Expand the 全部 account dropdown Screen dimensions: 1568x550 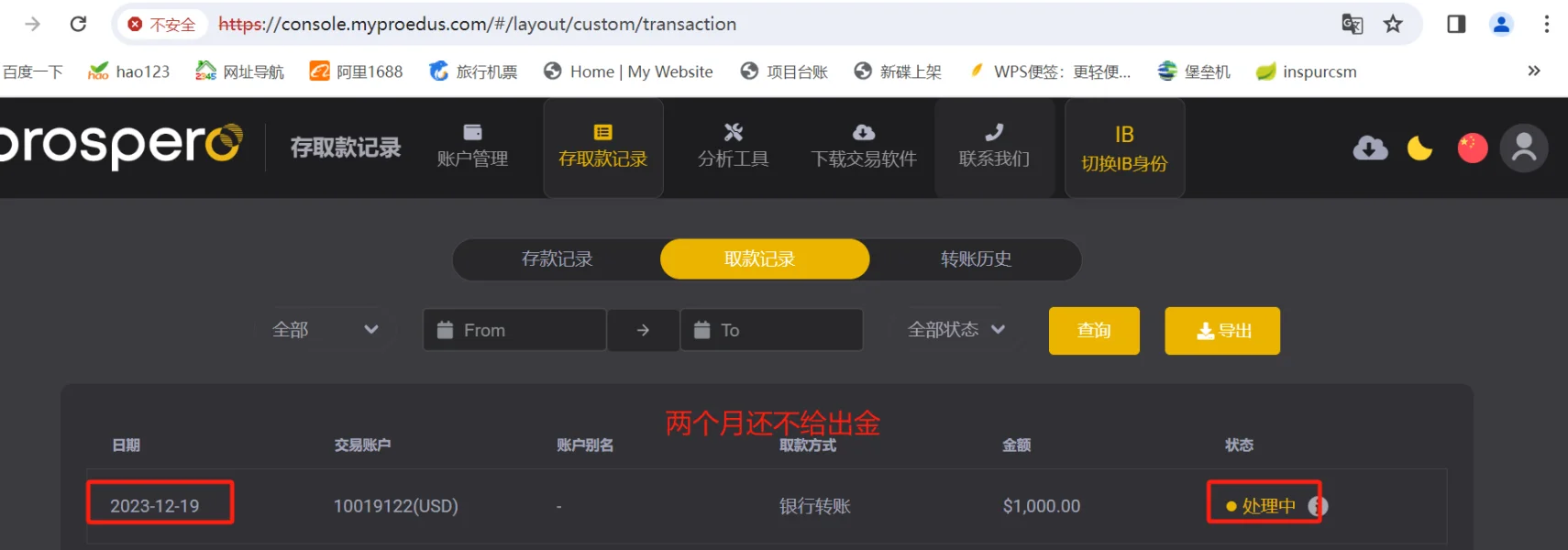click(326, 330)
